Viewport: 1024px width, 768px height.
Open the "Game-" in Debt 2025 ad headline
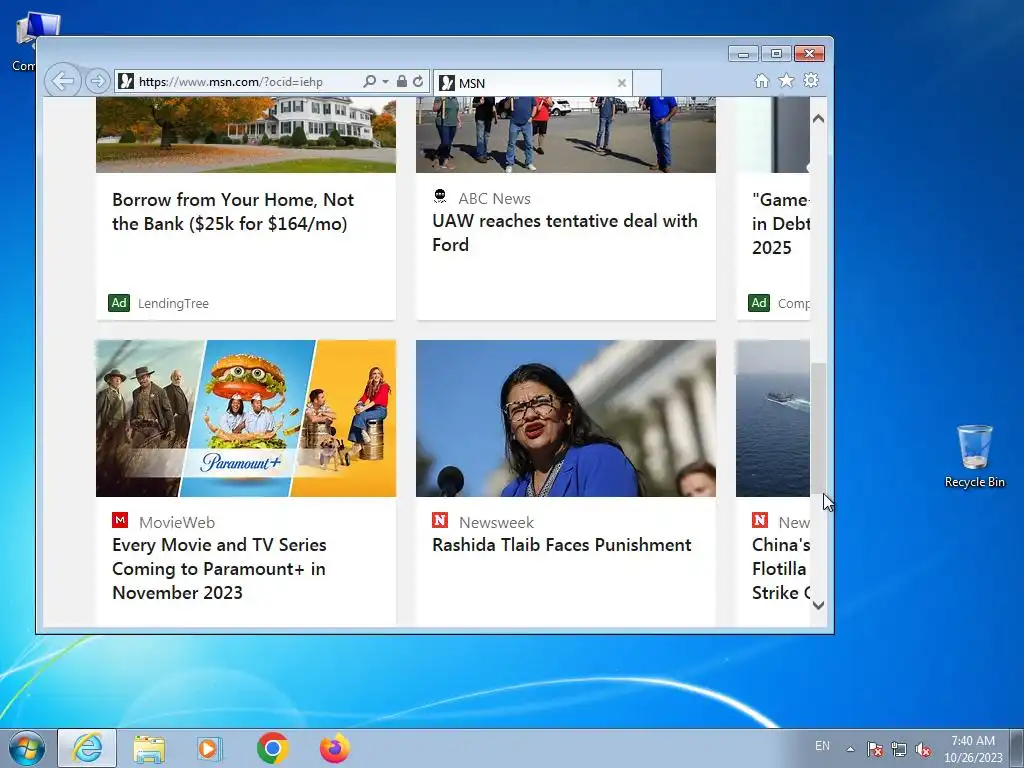pos(781,223)
